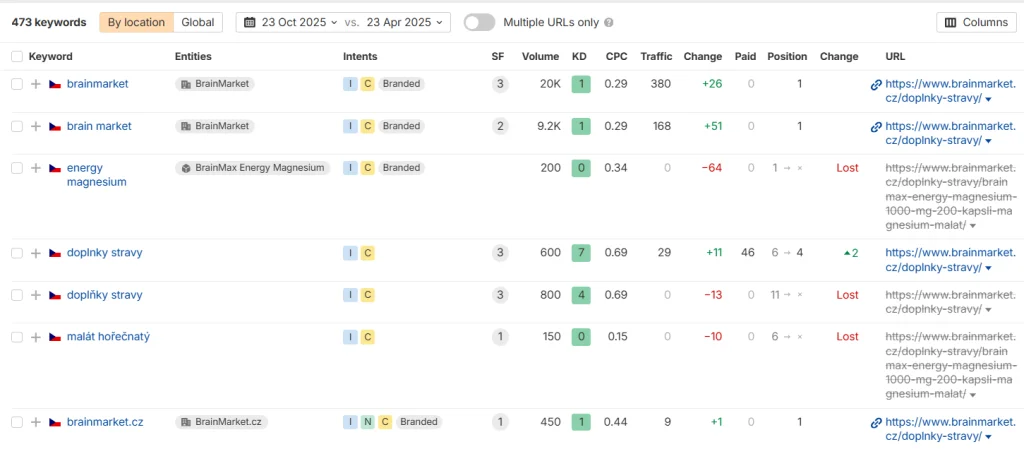
Task: Check the malát hořečnatý row checkbox
Action: click(x=17, y=337)
